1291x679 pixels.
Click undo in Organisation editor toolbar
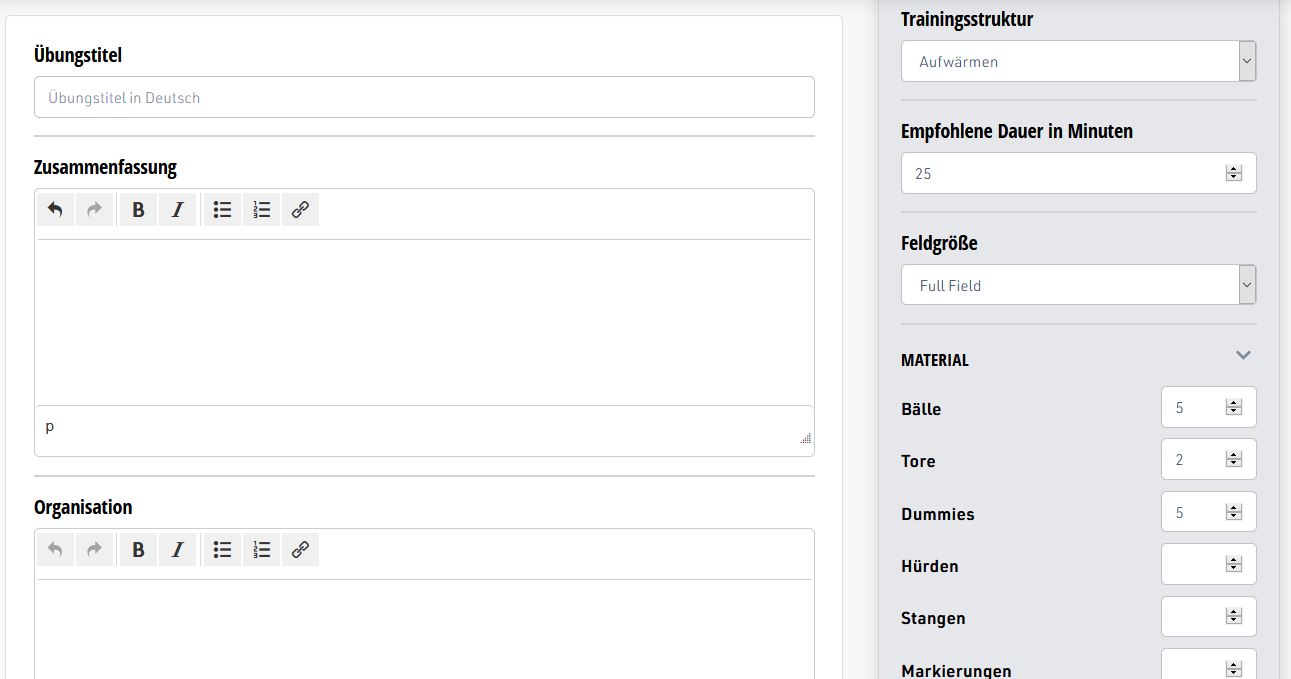[x=56, y=550]
